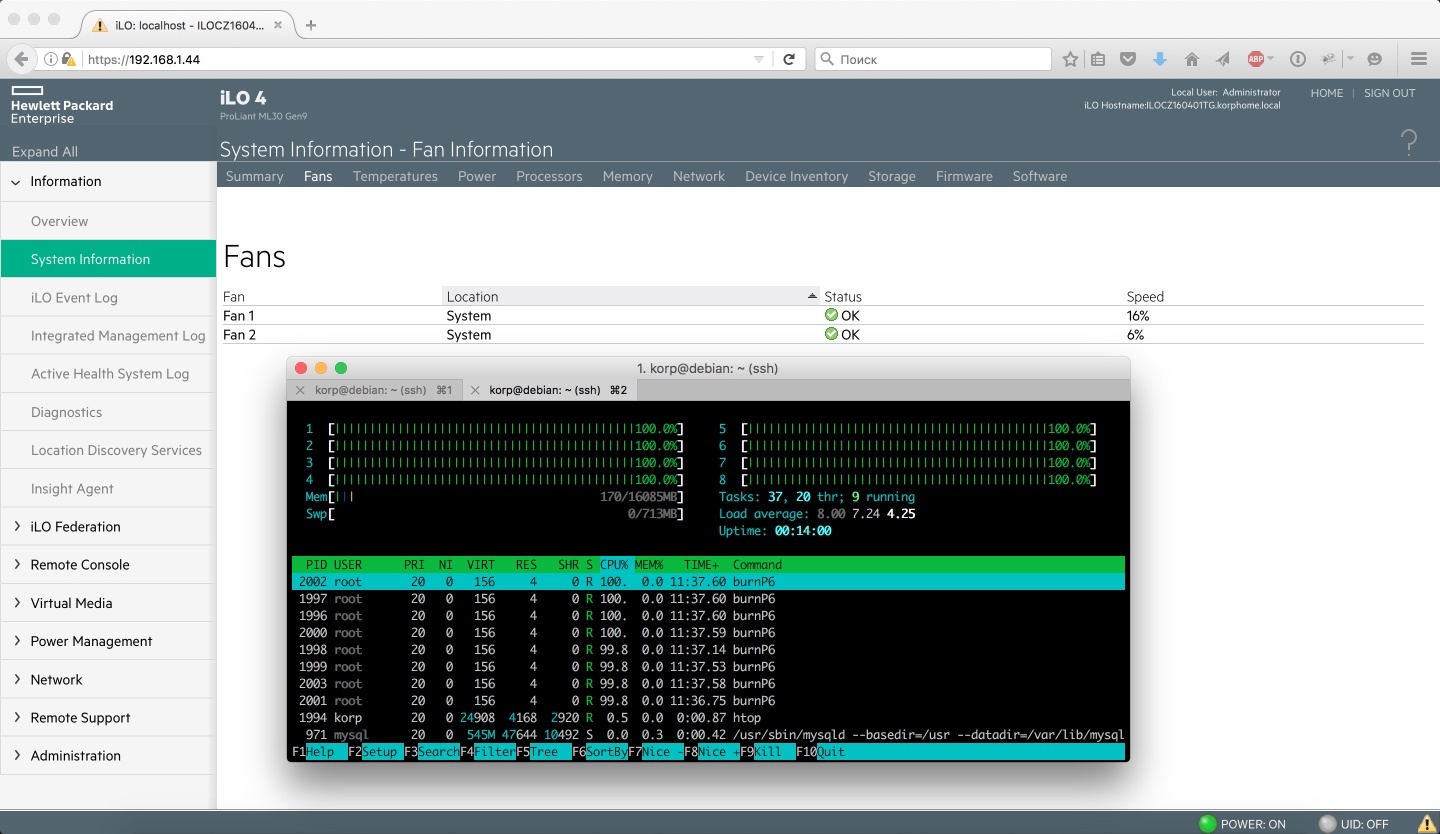Open the Firmware tab
1440x834 pixels.
(964, 176)
